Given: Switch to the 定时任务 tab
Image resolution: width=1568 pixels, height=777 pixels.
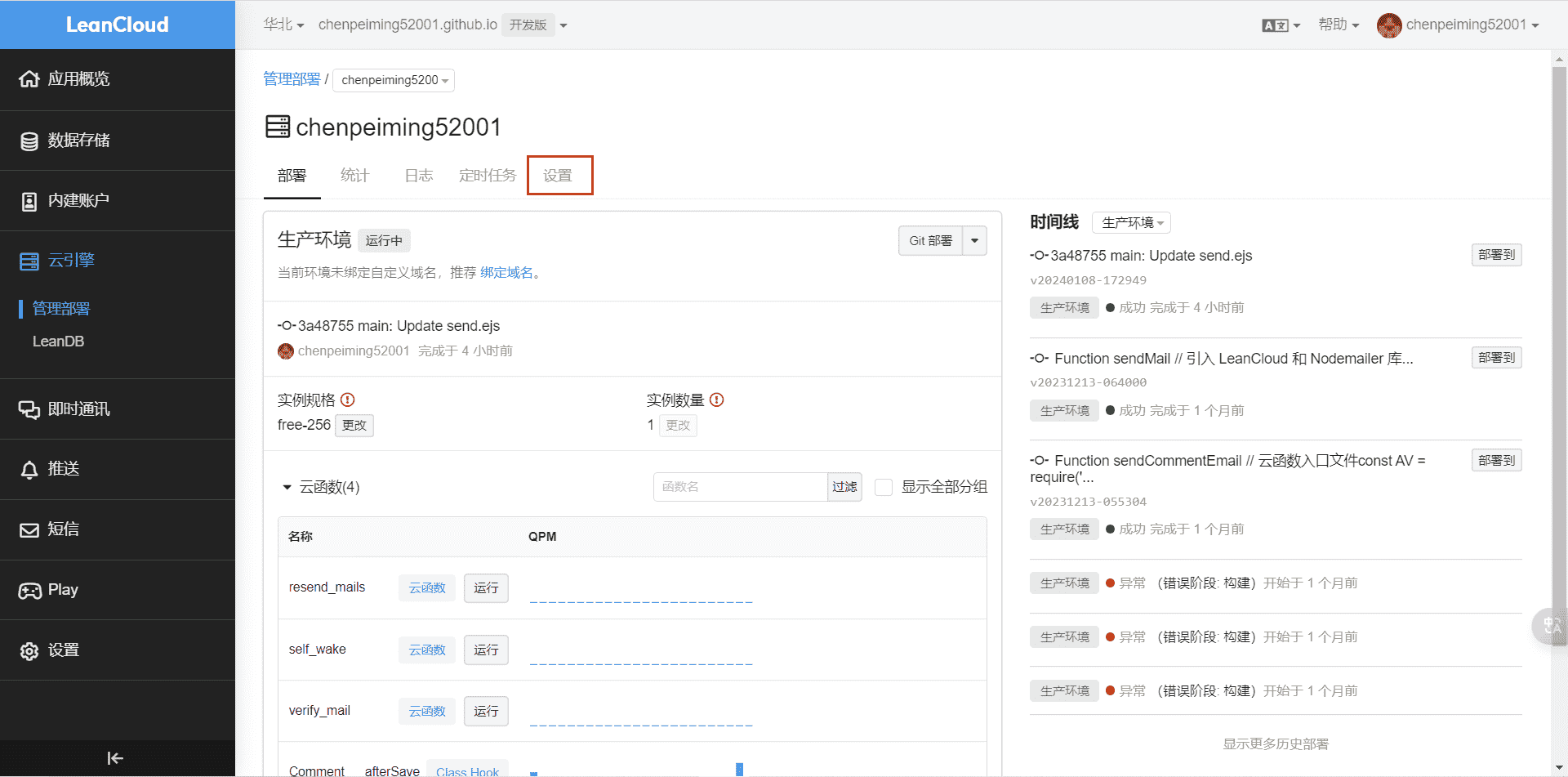Looking at the screenshot, I should click(x=488, y=176).
